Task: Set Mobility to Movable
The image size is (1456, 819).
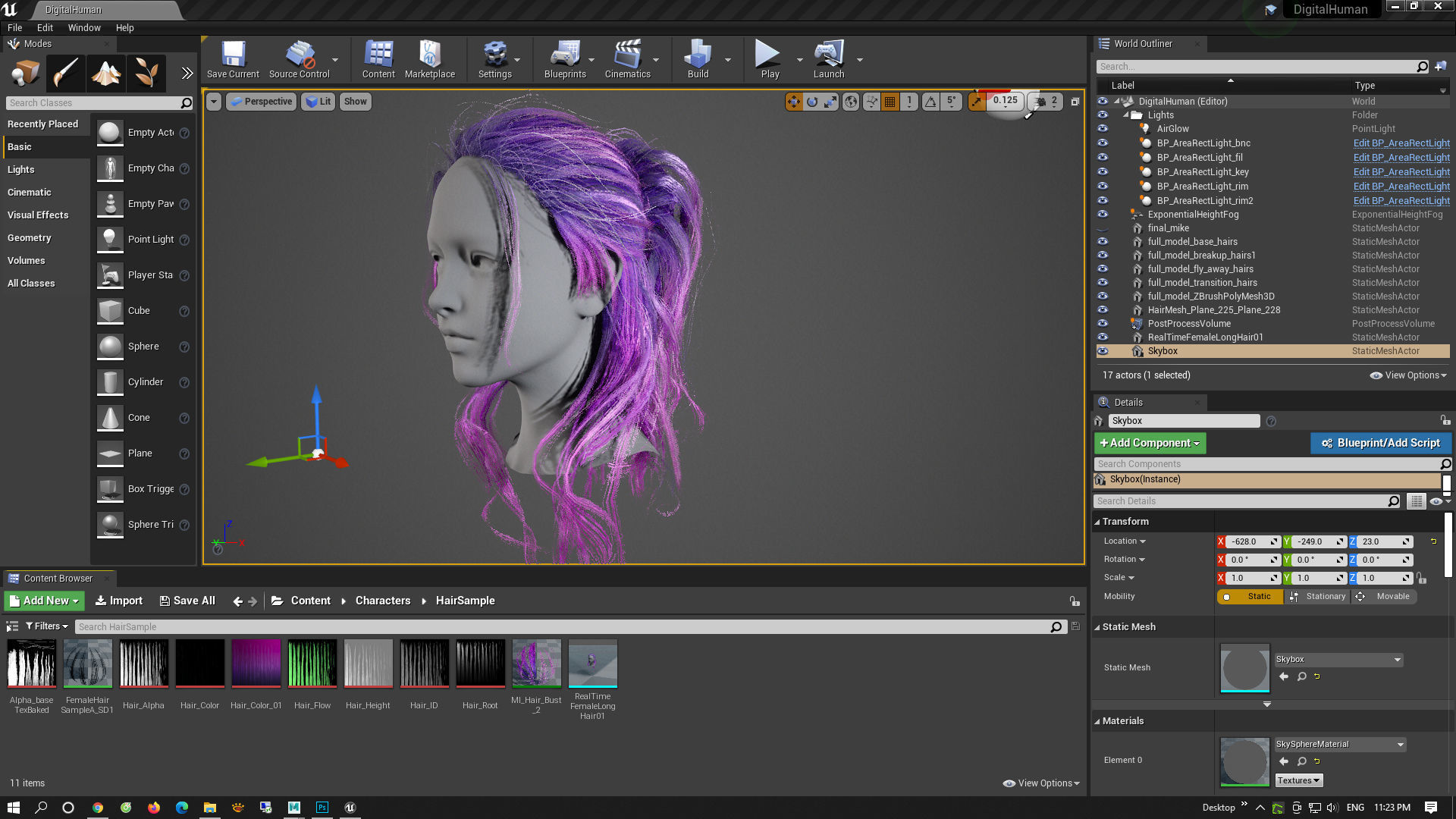Action: tap(1385, 597)
